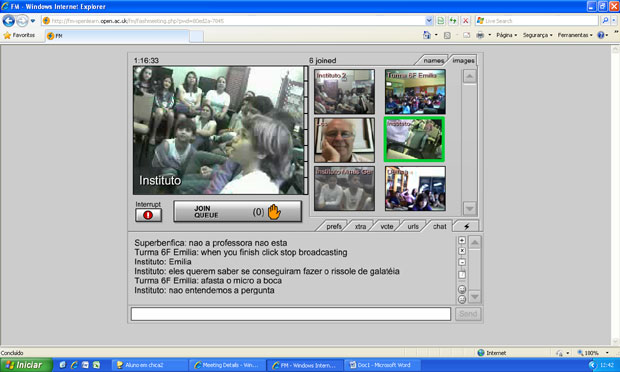Switch participant view to names tab
This screenshot has height=372, width=620.
[x=433, y=60]
